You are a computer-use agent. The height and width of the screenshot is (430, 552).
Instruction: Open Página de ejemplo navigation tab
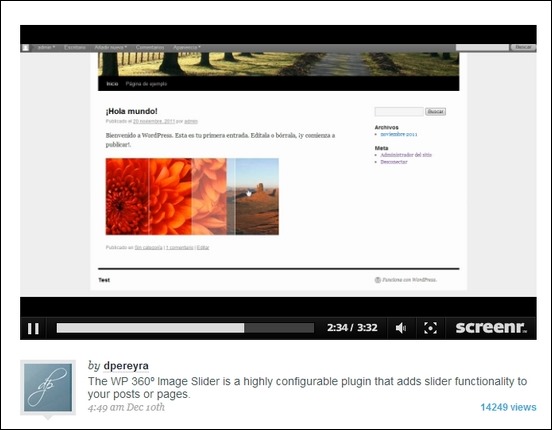[x=146, y=84]
